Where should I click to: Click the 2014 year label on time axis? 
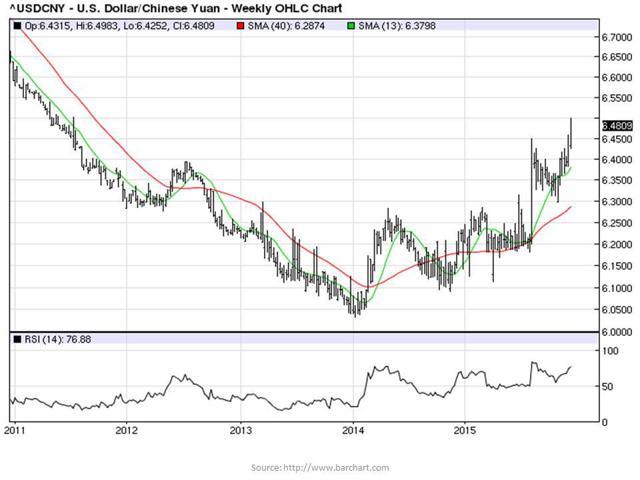coord(353,431)
